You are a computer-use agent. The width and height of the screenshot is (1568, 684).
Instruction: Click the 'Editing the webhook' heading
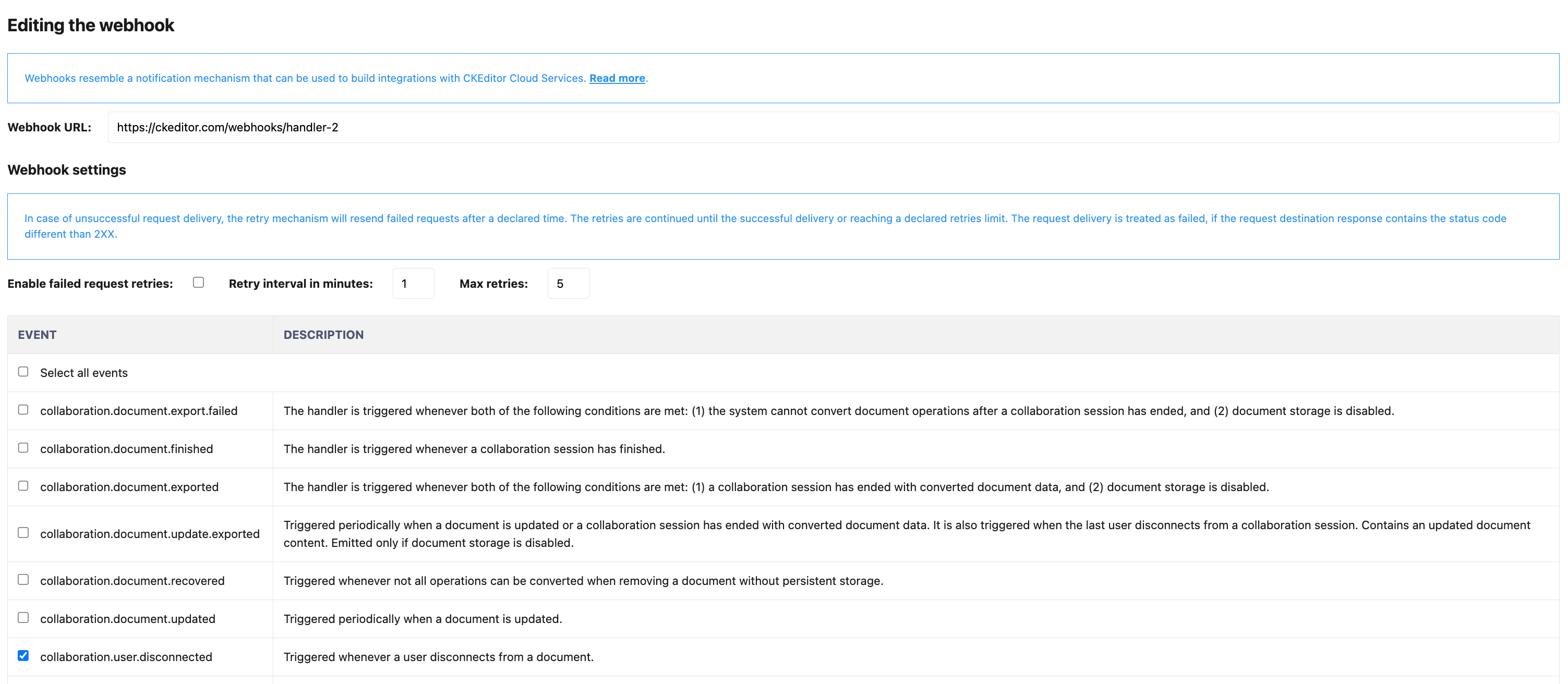tap(91, 25)
